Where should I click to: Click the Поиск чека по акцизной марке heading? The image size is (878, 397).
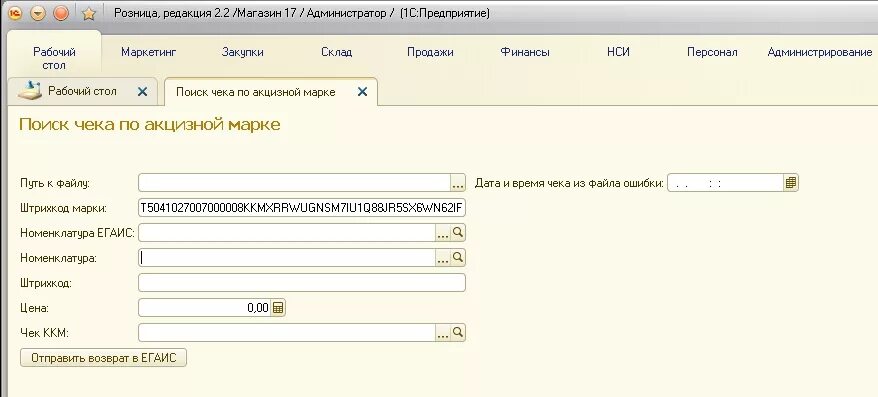[150, 124]
